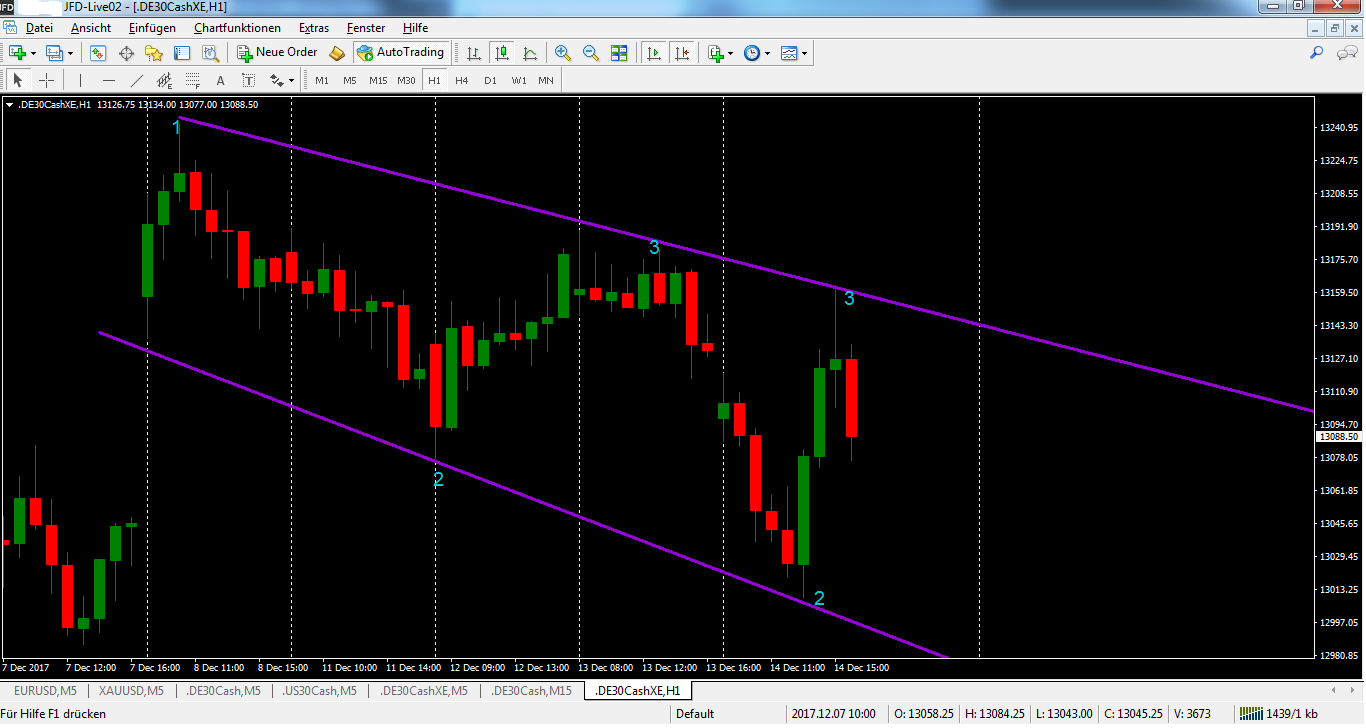Image resolution: width=1366 pixels, height=728 pixels.
Task: Select the W1 timeframe button
Action: coord(519,80)
